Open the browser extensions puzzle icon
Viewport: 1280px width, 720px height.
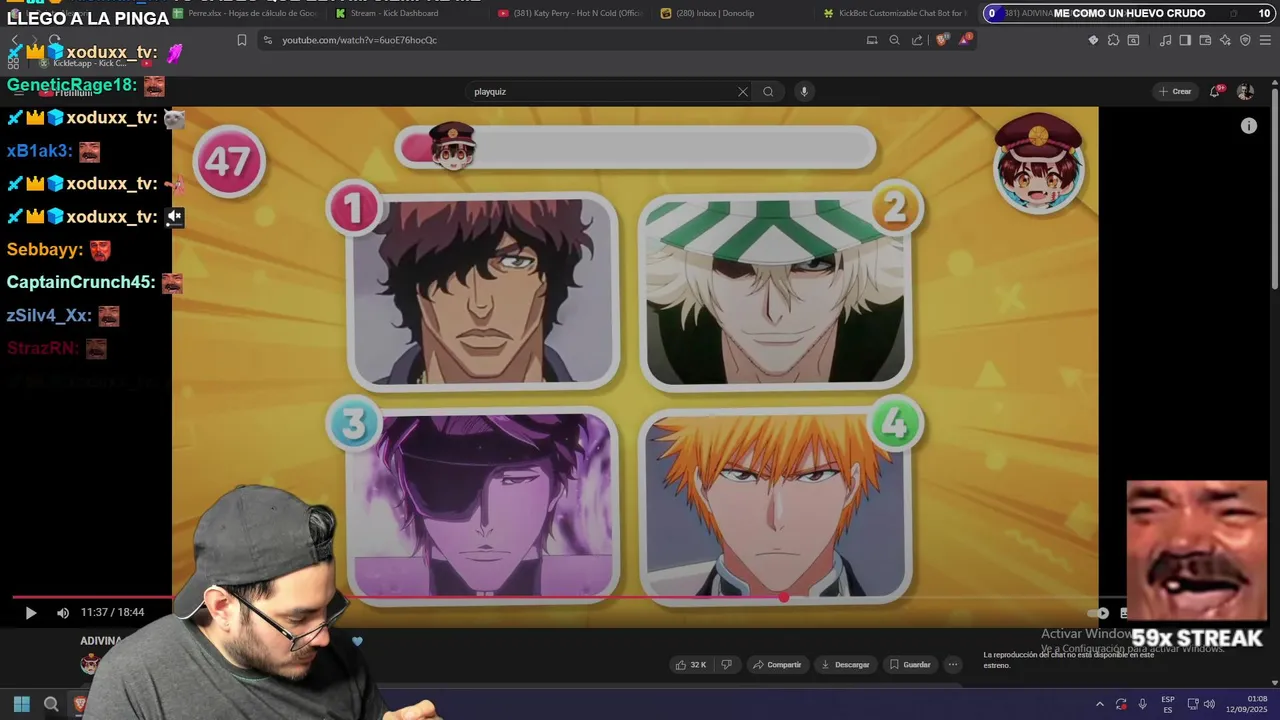click(1113, 40)
